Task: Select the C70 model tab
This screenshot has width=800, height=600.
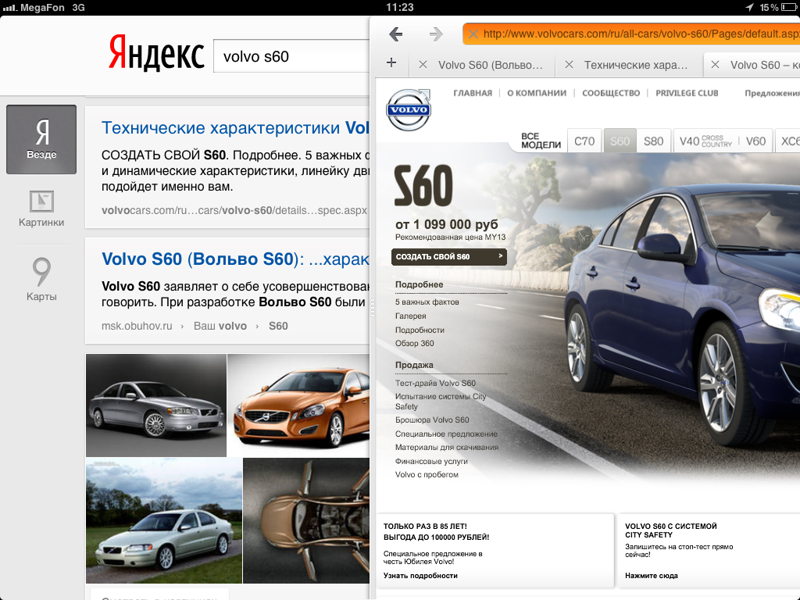Action: (584, 141)
